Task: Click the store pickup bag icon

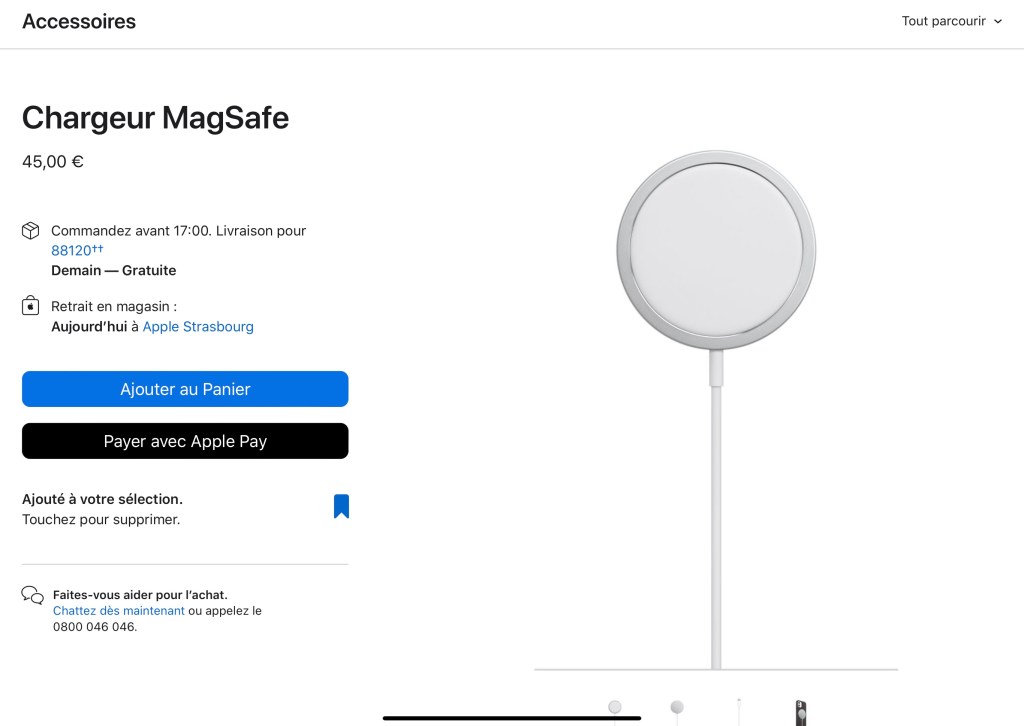Action: [31, 306]
